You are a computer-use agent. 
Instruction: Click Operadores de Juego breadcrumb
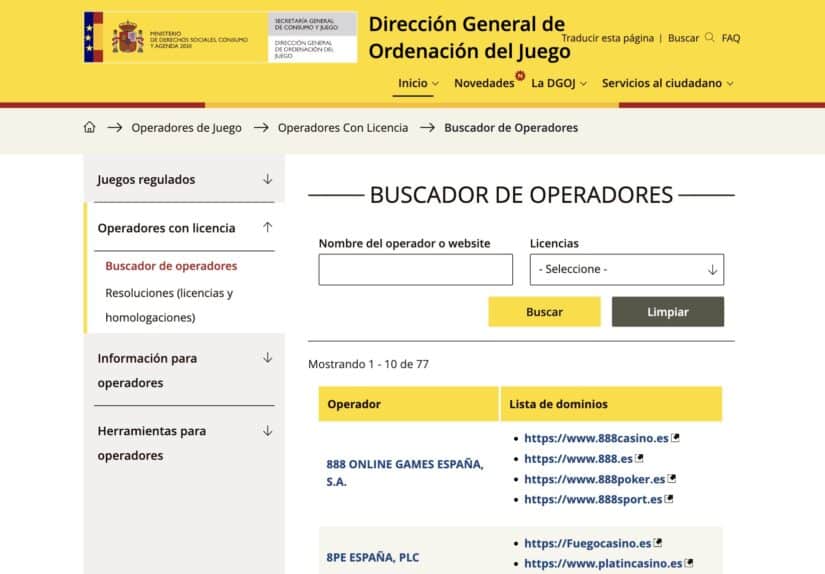tap(186, 128)
